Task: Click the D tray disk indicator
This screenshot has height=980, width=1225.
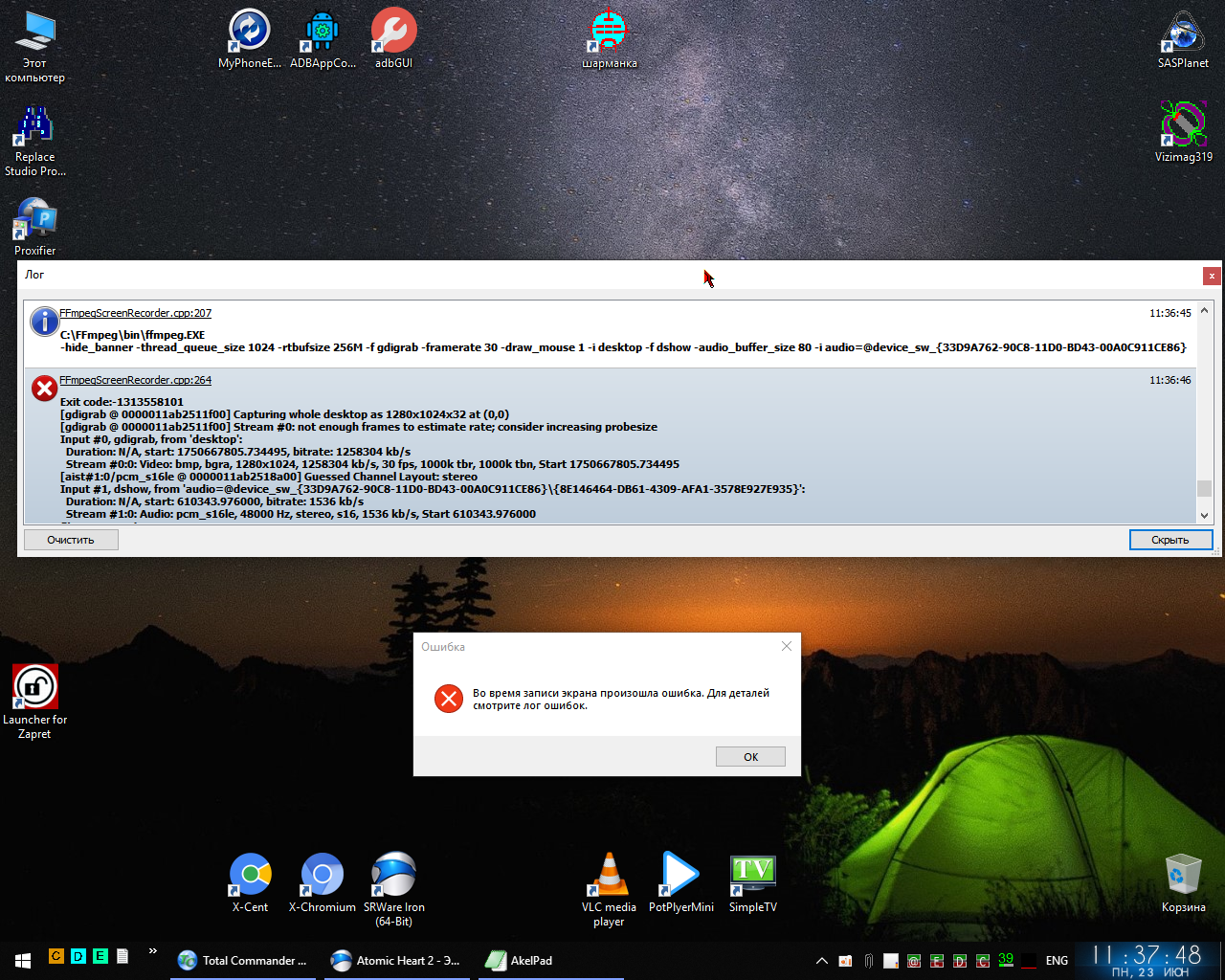Action: click(x=960, y=961)
